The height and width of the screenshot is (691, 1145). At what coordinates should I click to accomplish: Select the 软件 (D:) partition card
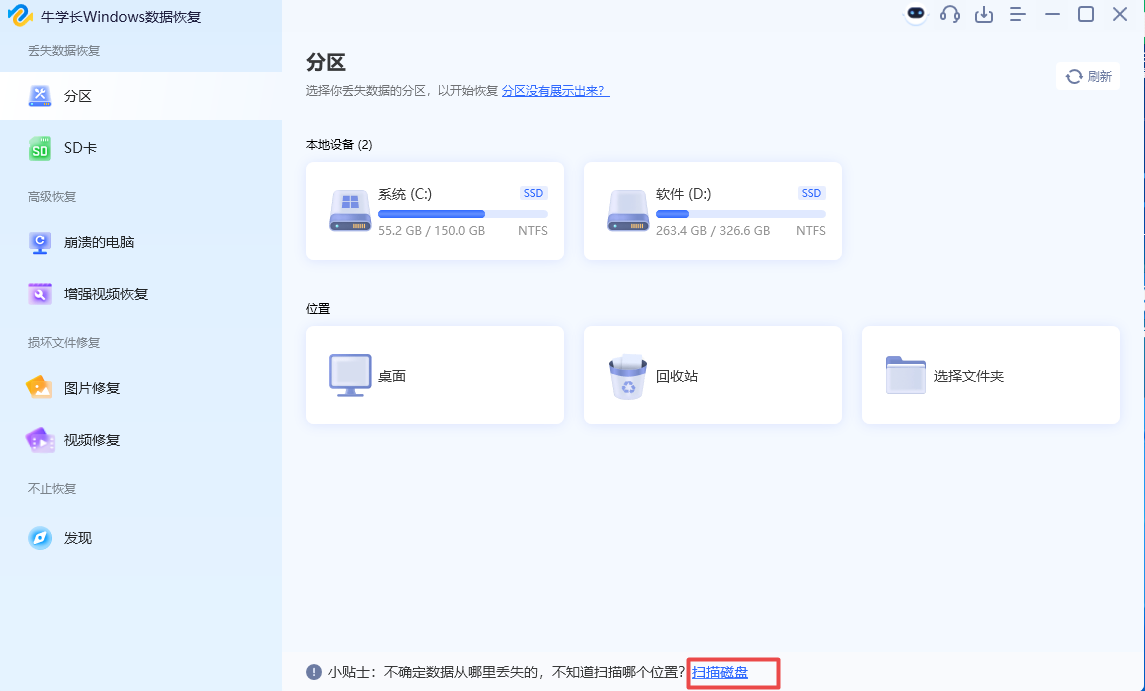[x=712, y=211]
